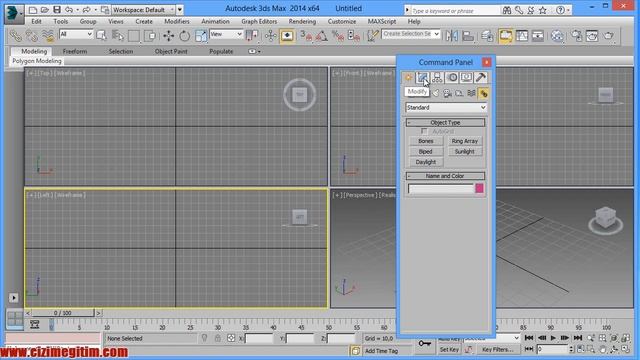Toggle Window/Crossing selection mode
640x360 pixels.
pos(150,36)
